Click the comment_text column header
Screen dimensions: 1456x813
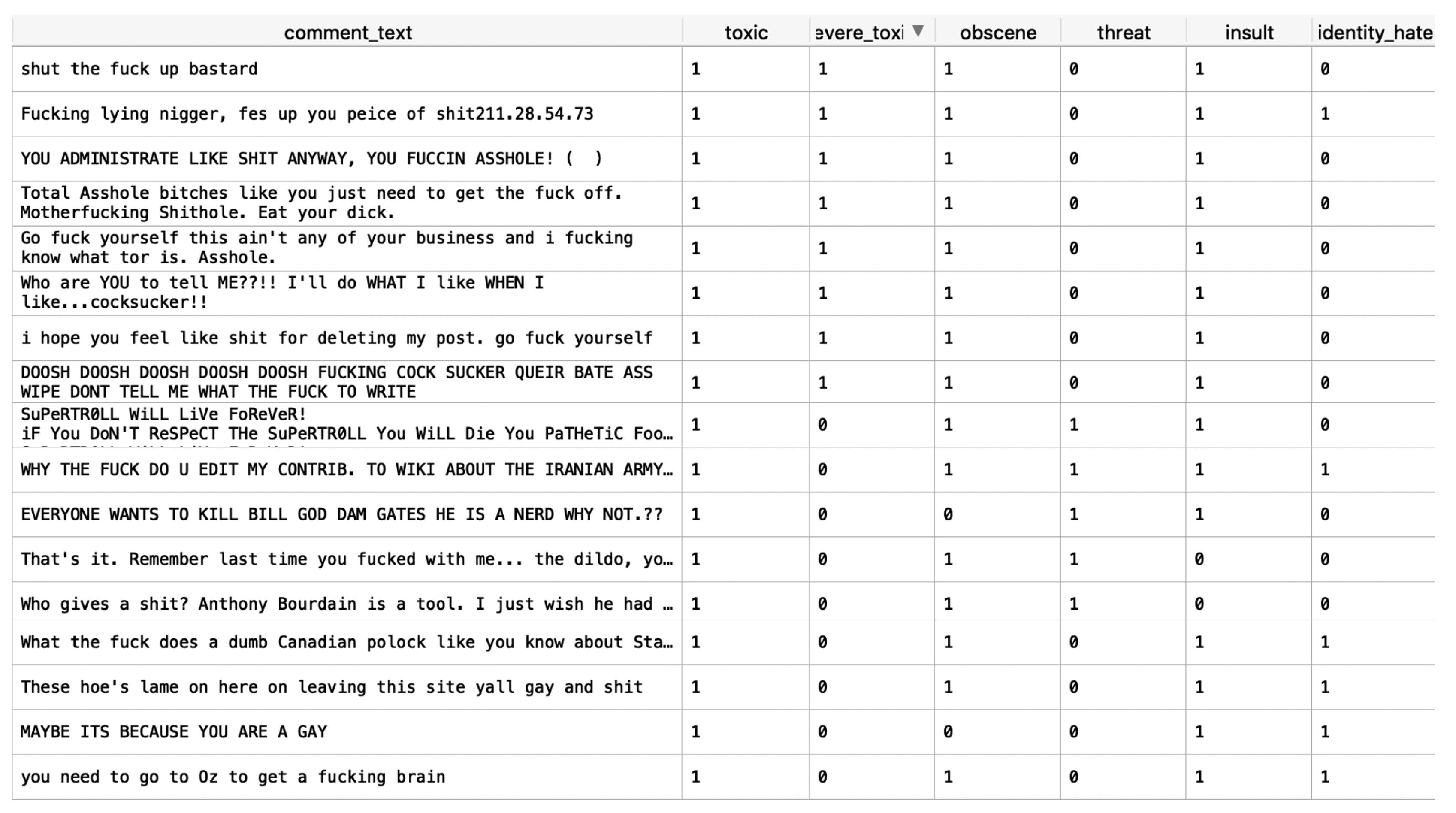347,33
